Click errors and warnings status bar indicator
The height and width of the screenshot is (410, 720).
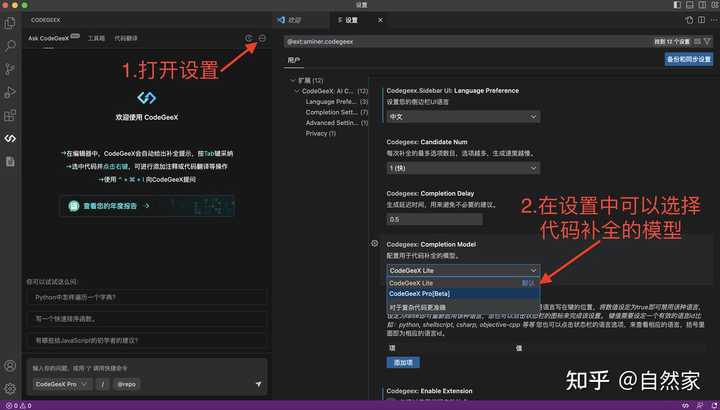pos(17,406)
